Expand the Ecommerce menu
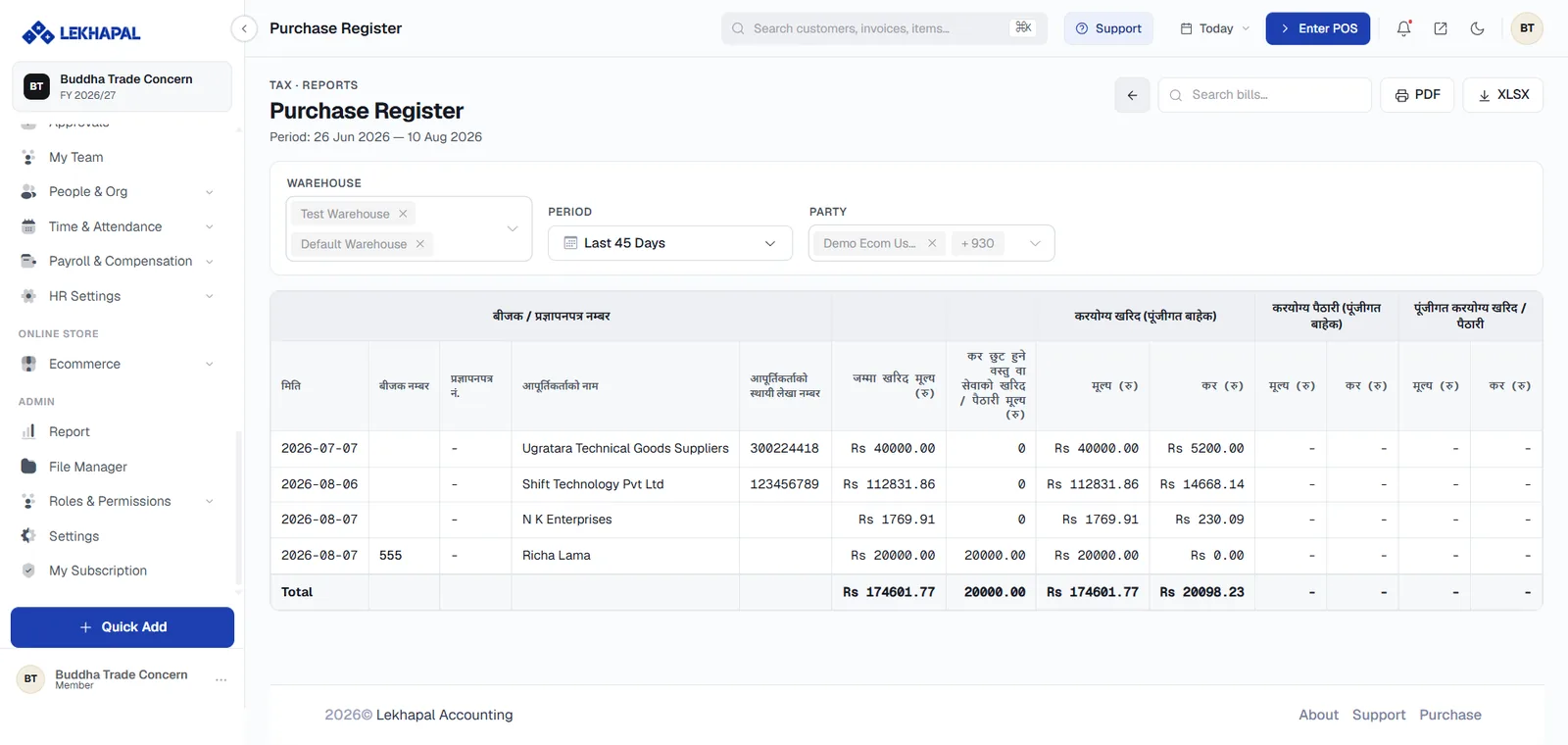This screenshot has width=1568, height=745. click(x=209, y=364)
